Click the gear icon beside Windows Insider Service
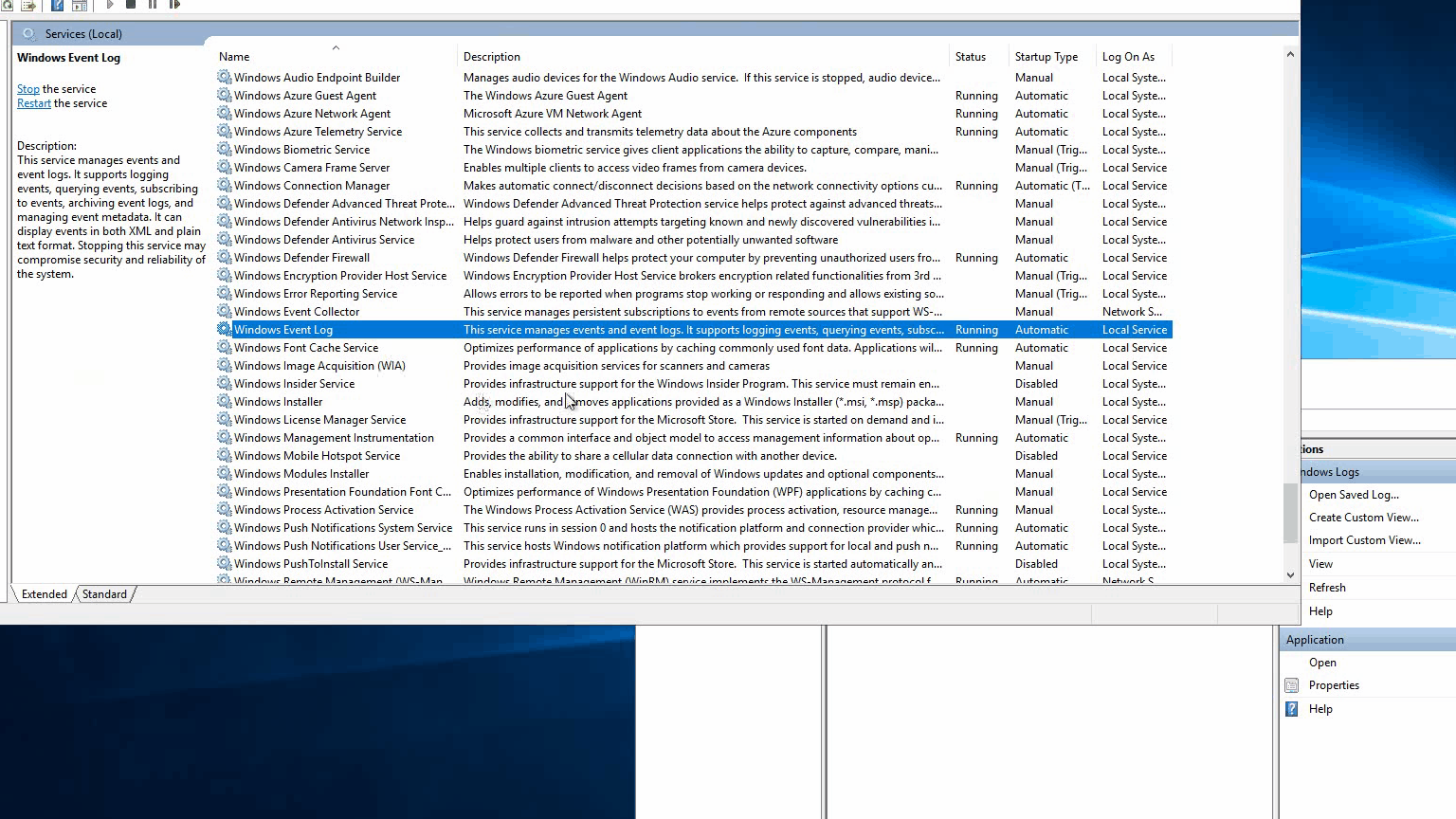Viewport: 1456px width, 819px height. coord(225,383)
